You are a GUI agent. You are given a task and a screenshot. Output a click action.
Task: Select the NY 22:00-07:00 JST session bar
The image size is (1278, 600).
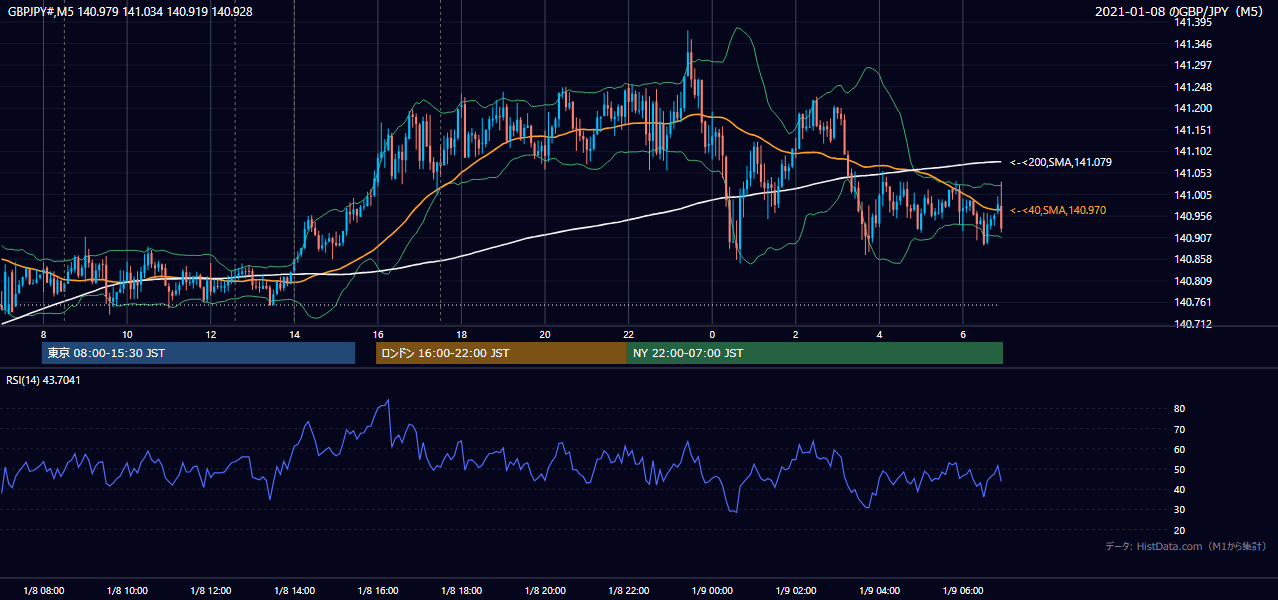tap(815, 353)
